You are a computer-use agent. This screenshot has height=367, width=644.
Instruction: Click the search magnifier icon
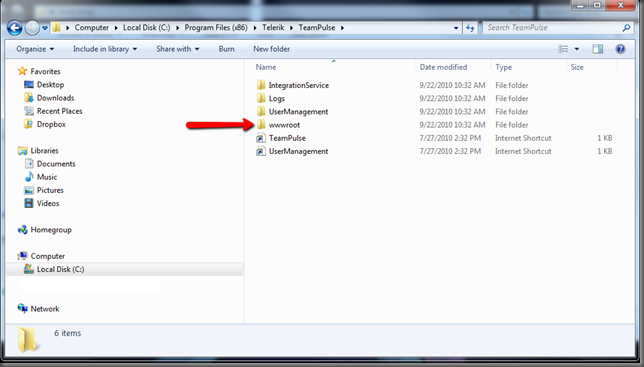pos(626,28)
